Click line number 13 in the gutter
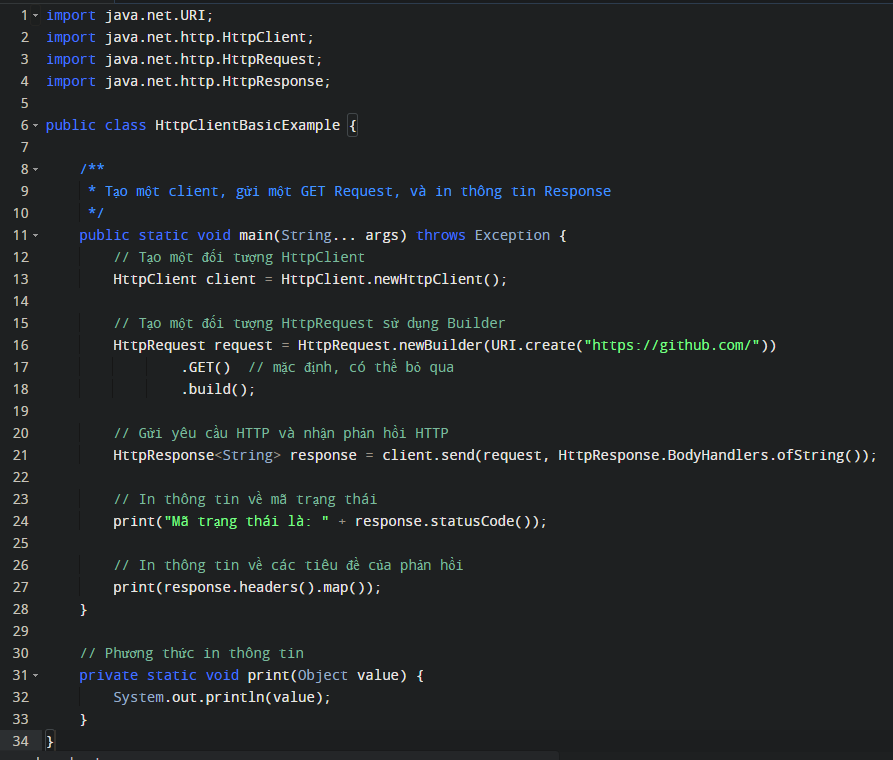 coord(21,279)
